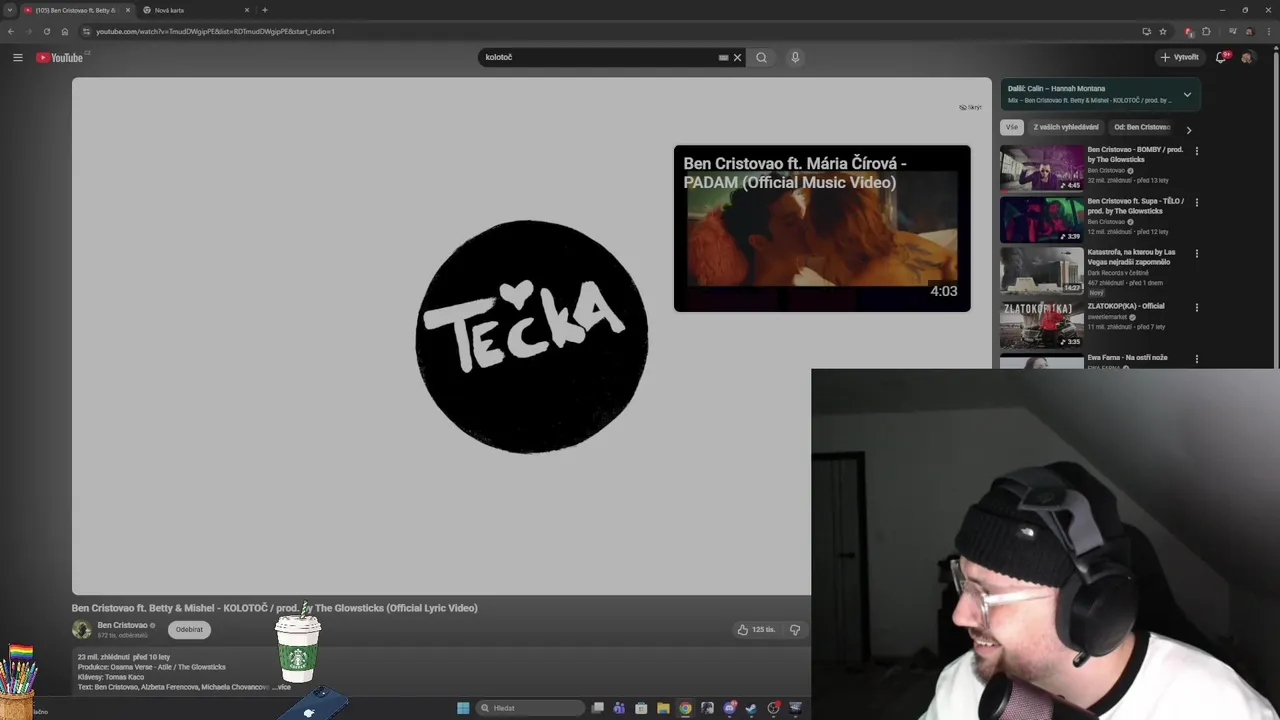Bookmark this page with the star
Screen dimensions: 1280x720
pyautogui.click(x=1162, y=31)
